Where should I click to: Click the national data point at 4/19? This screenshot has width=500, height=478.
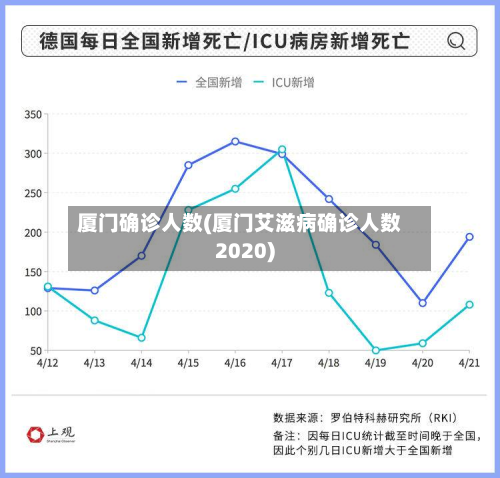376,245
